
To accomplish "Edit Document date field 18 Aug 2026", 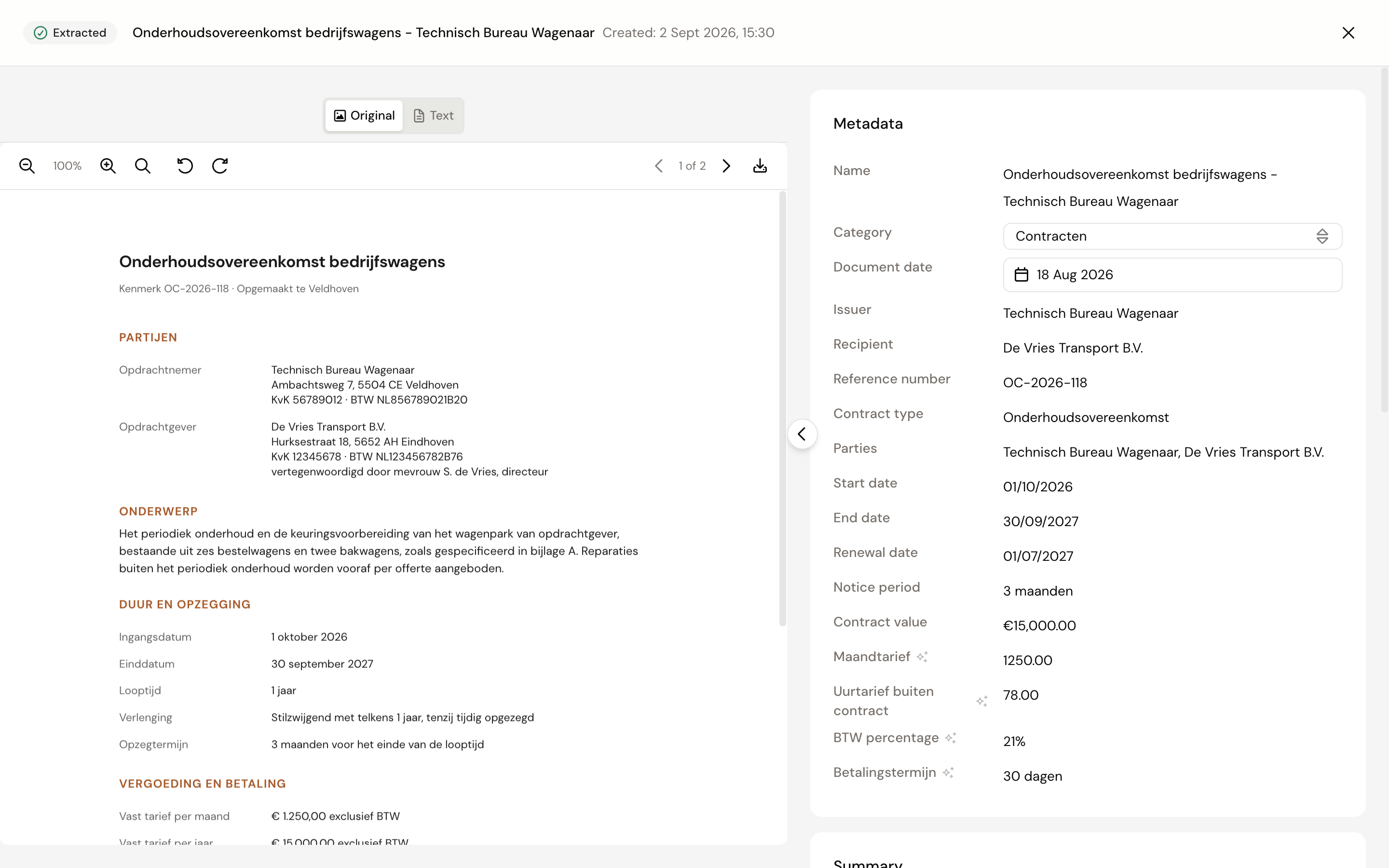I will click(1172, 275).
